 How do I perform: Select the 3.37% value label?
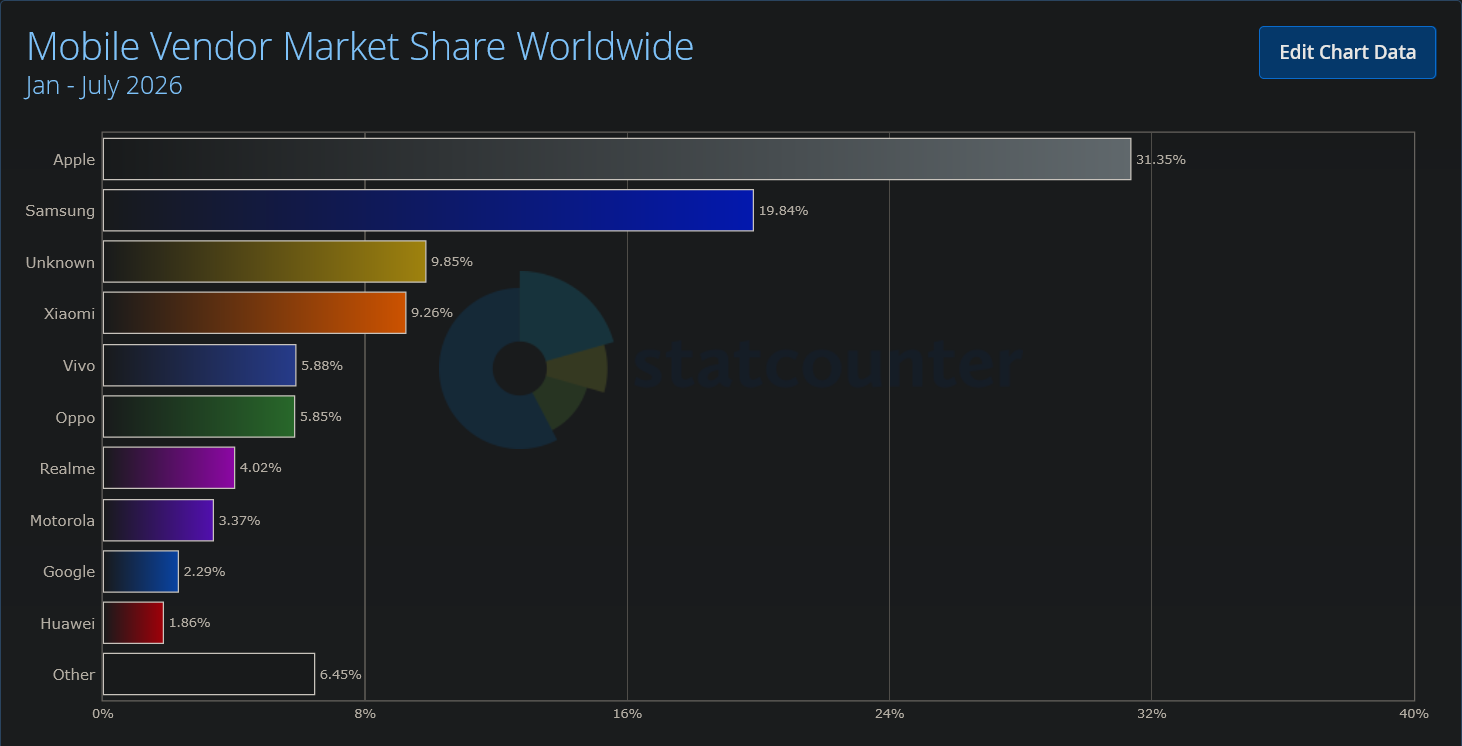point(240,521)
